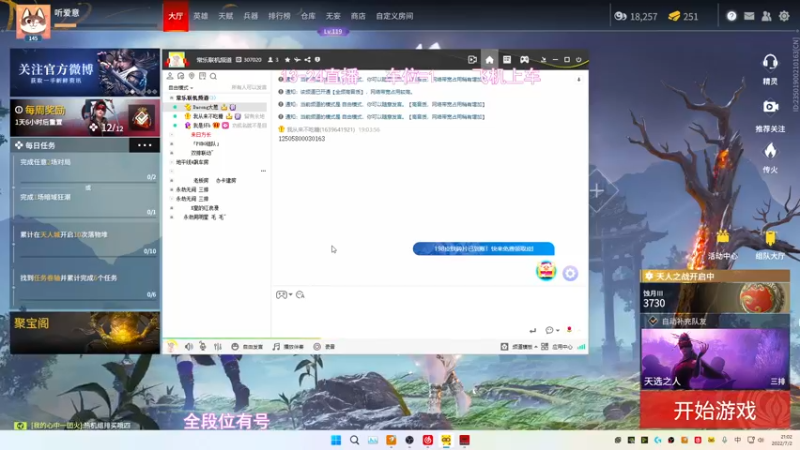Toggle 录音 recording in YY bottom bar
This screenshot has height=450, width=800.
click(324, 346)
